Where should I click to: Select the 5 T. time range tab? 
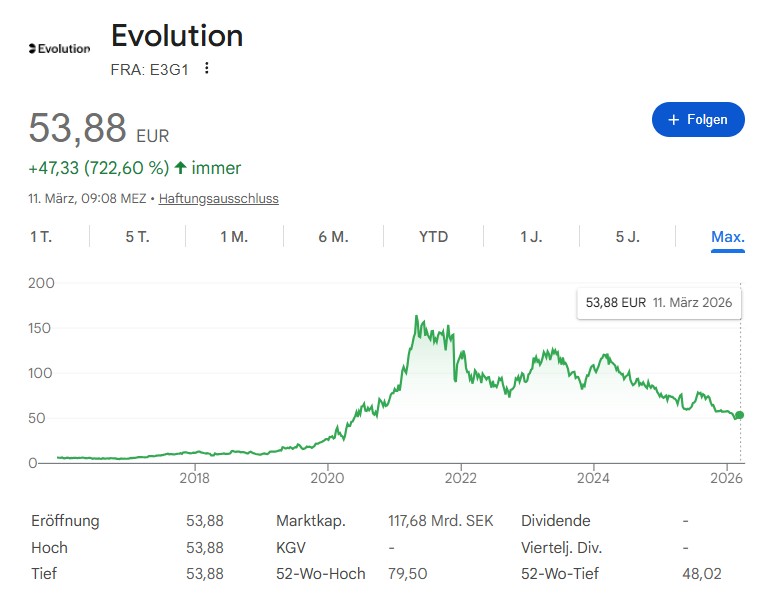(x=137, y=237)
